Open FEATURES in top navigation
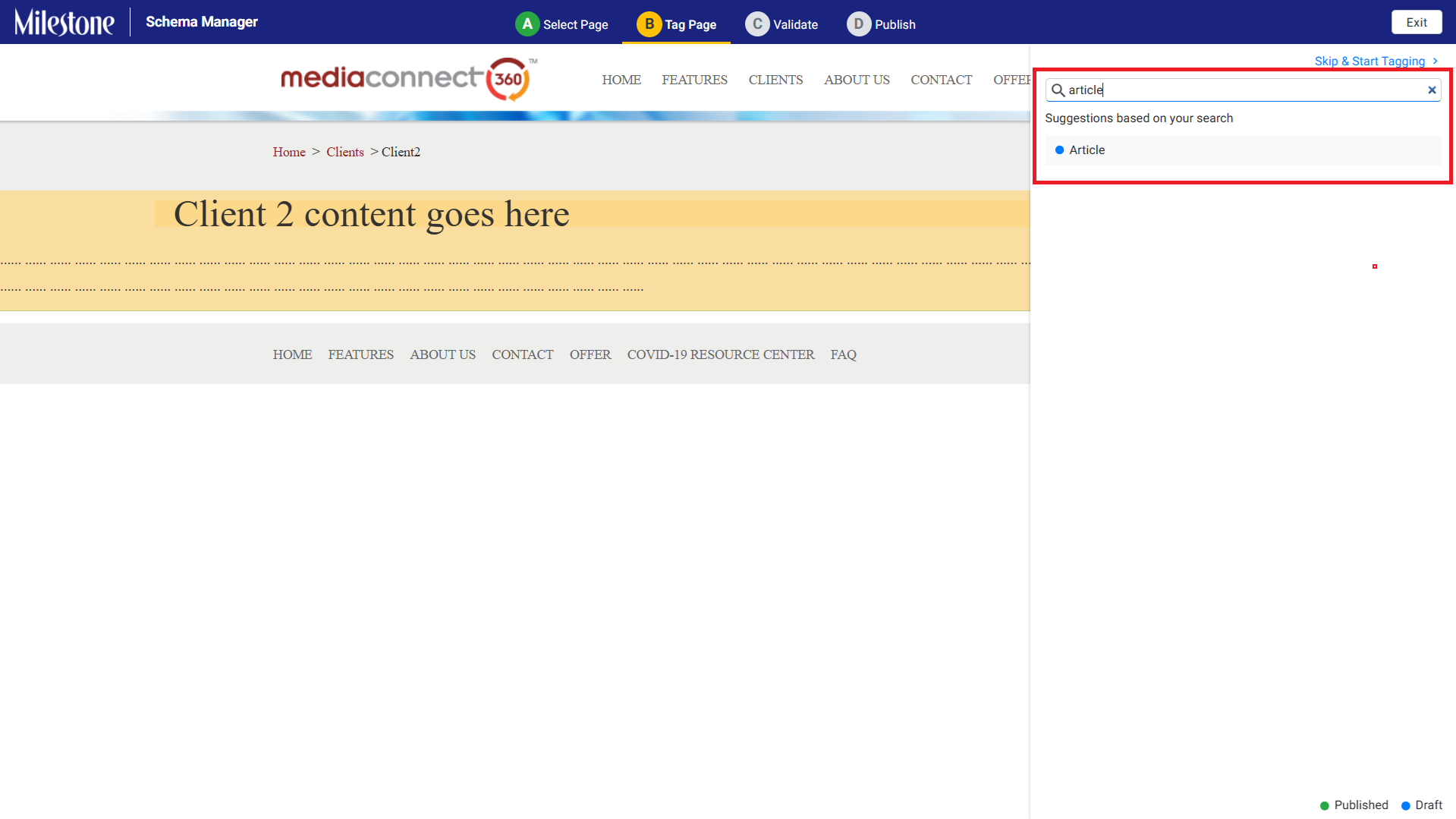 coord(694,80)
